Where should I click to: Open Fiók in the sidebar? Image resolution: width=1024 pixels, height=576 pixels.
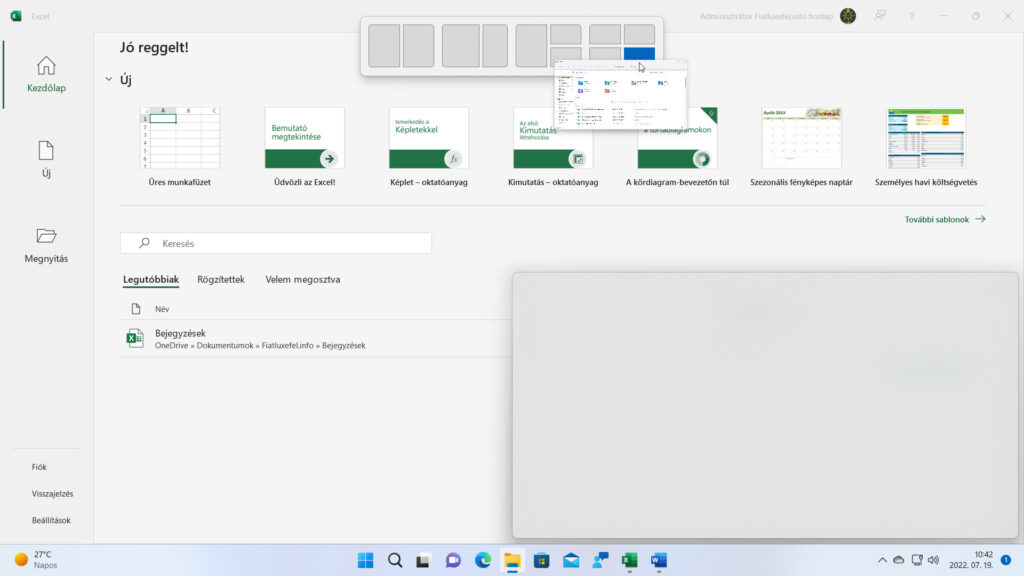[x=39, y=467]
